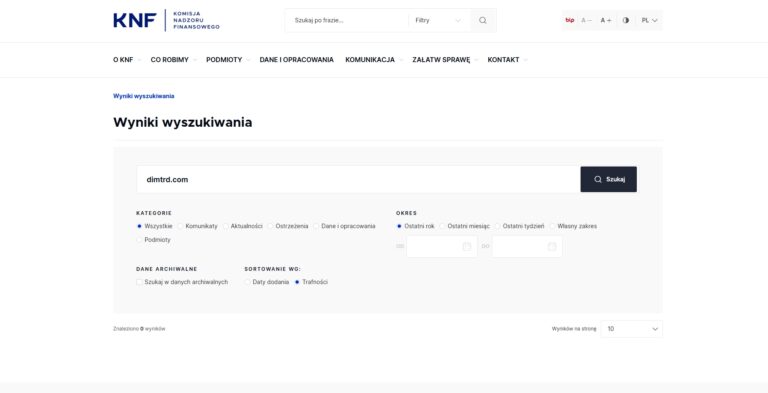Open the Wyniki wyszukiwania breadcrumb link
The height and width of the screenshot is (393, 768).
[144, 96]
